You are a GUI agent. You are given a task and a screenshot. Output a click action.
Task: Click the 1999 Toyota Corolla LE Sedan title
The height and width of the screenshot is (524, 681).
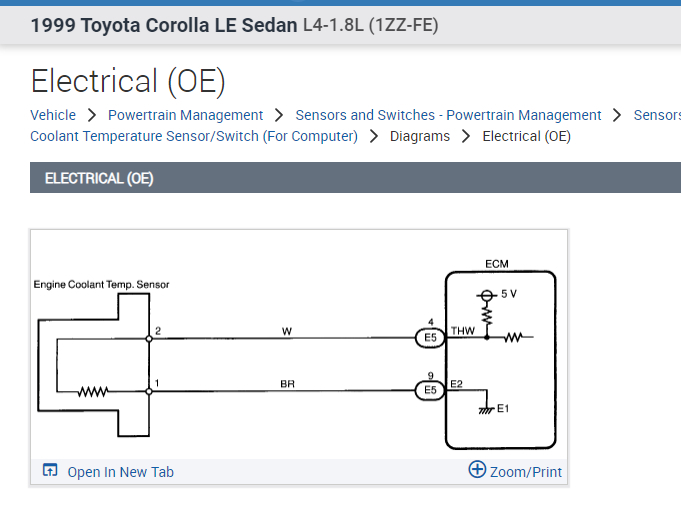click(164, 25)
